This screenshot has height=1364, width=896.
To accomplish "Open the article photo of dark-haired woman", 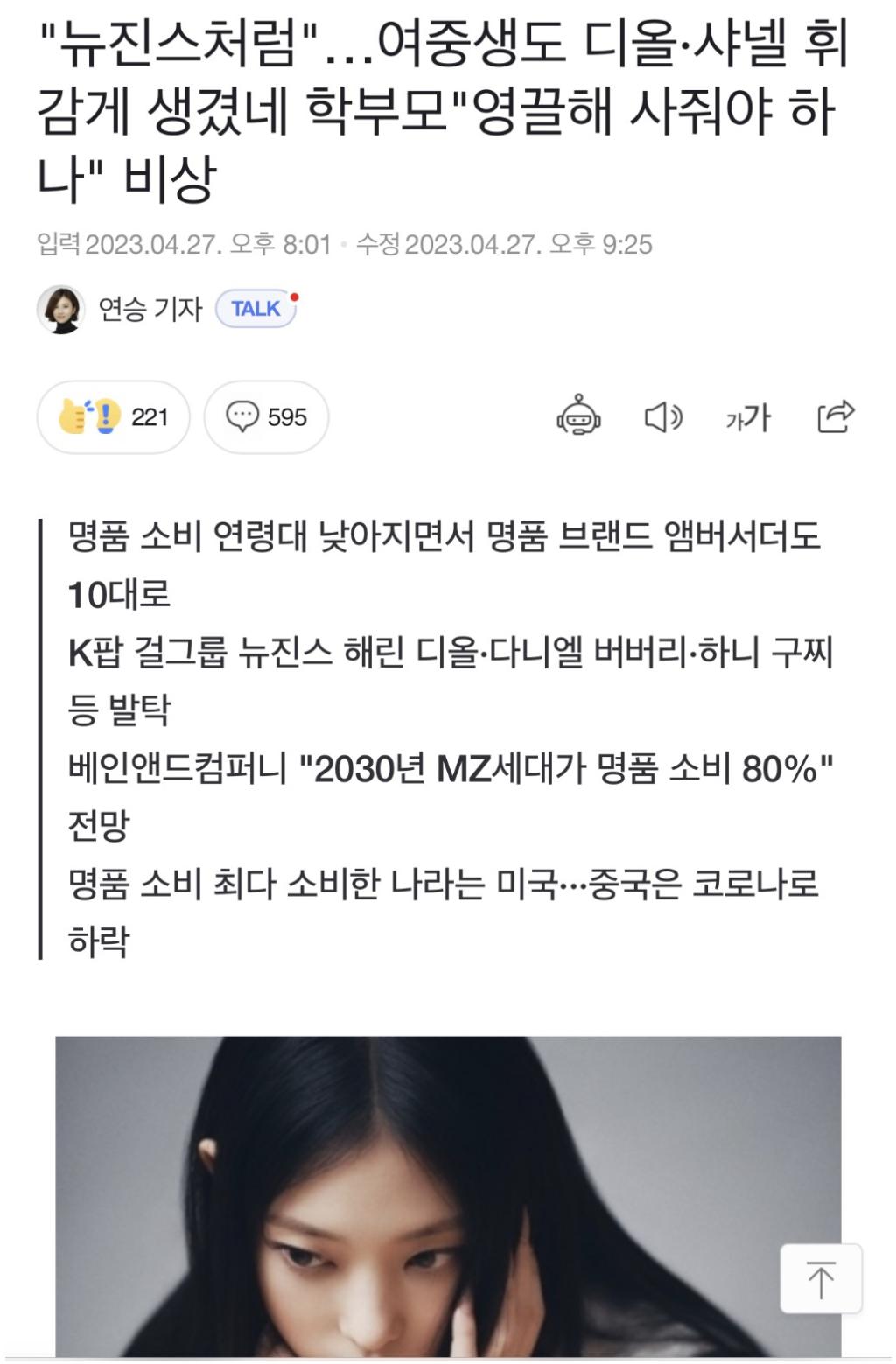I will (x=448, y=1196).
